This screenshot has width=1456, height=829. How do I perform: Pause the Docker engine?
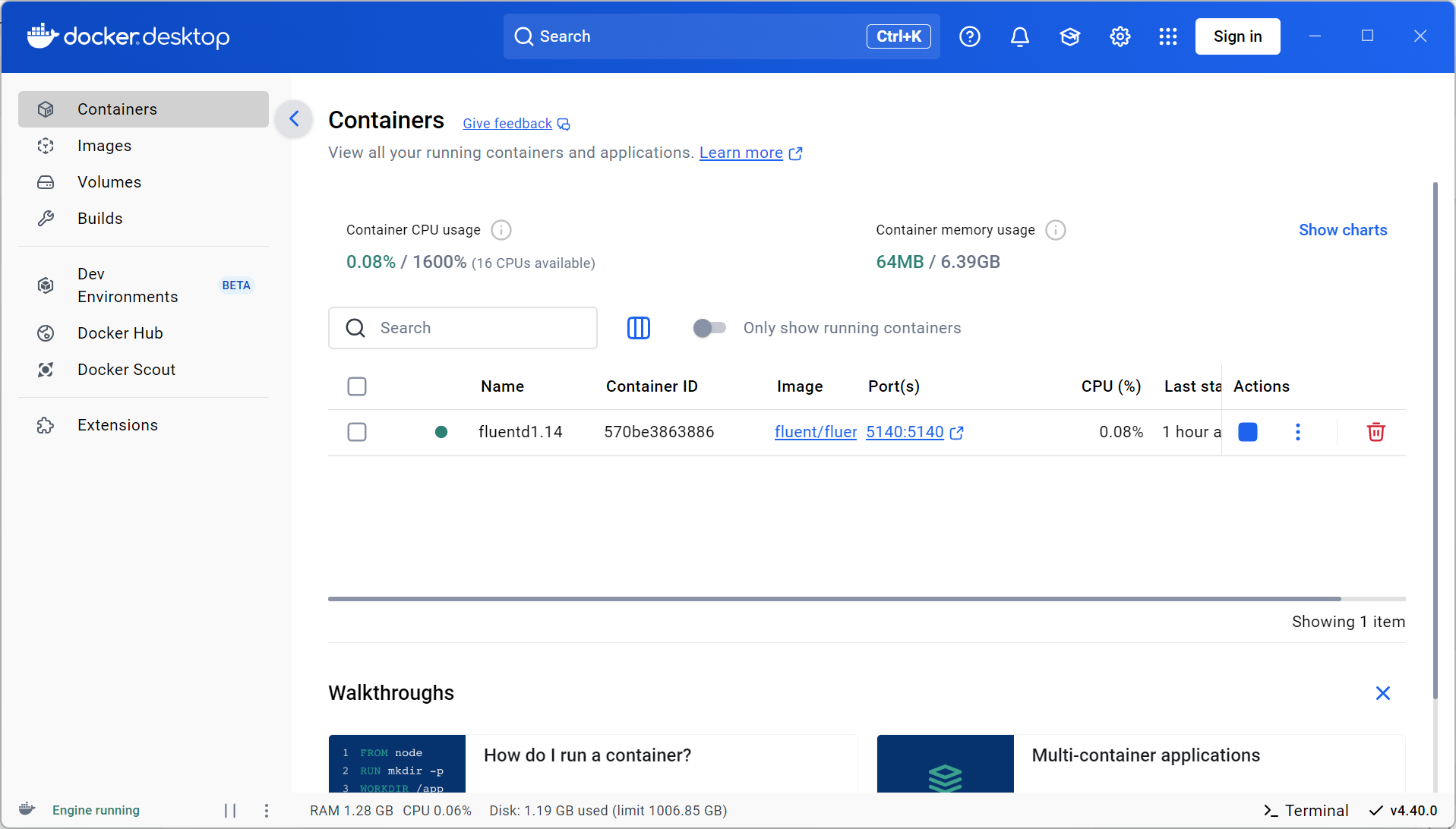(230, 811)
